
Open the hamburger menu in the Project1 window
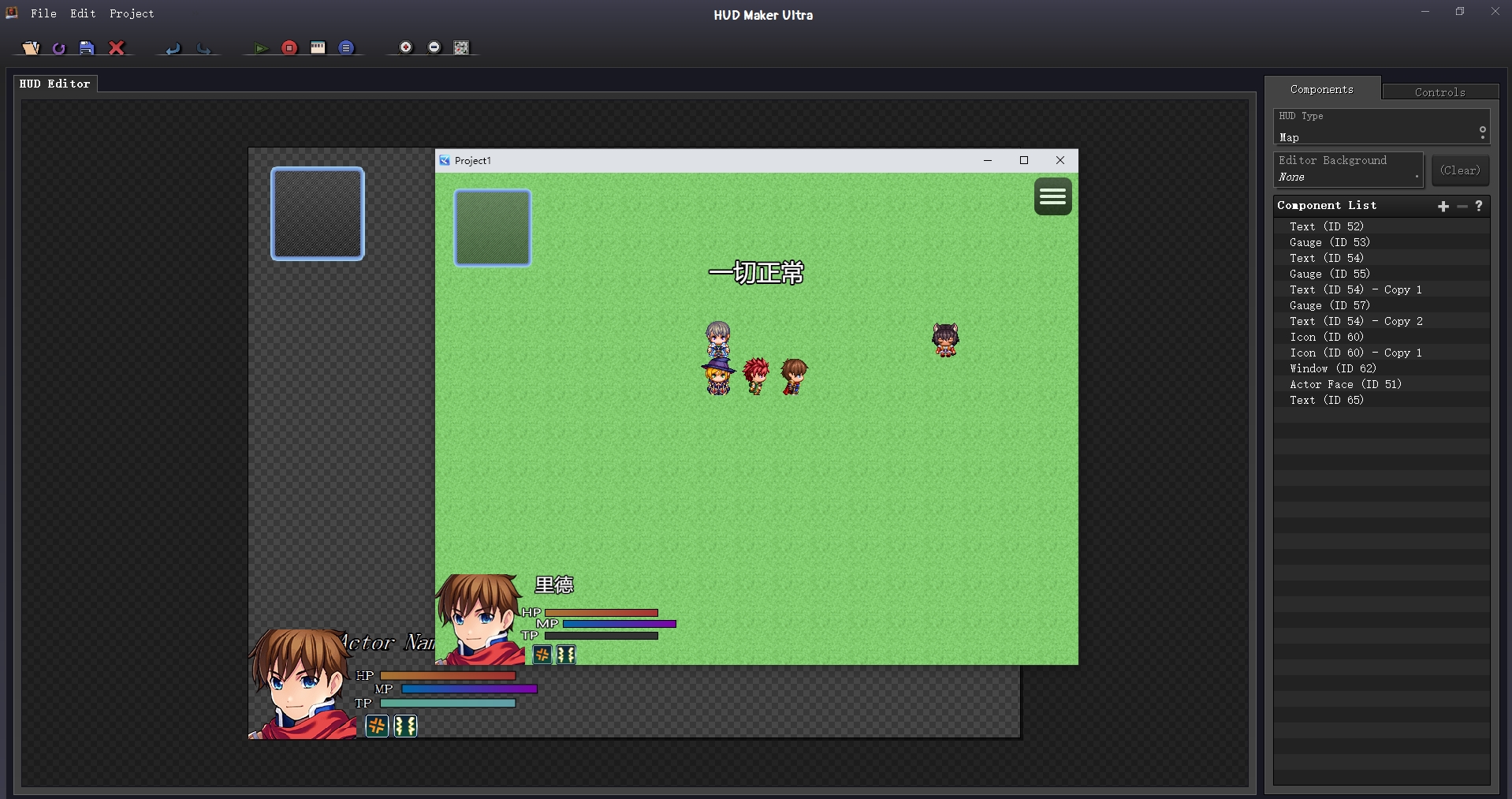tap(1053, 196)
